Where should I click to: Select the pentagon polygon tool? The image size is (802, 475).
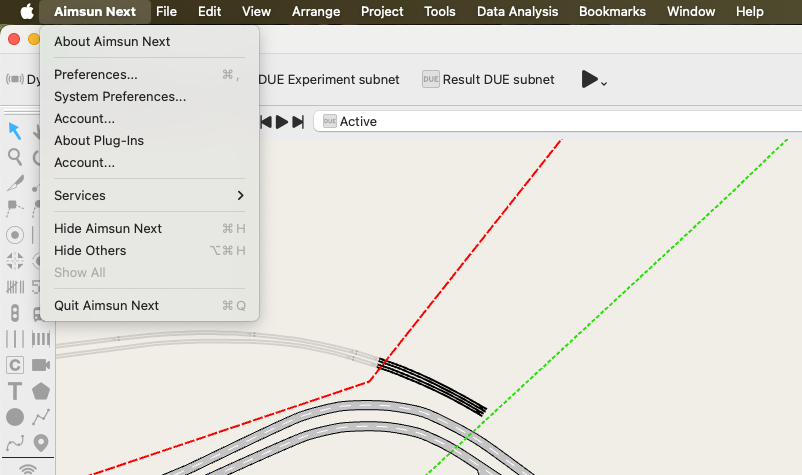tap(41, 391)
